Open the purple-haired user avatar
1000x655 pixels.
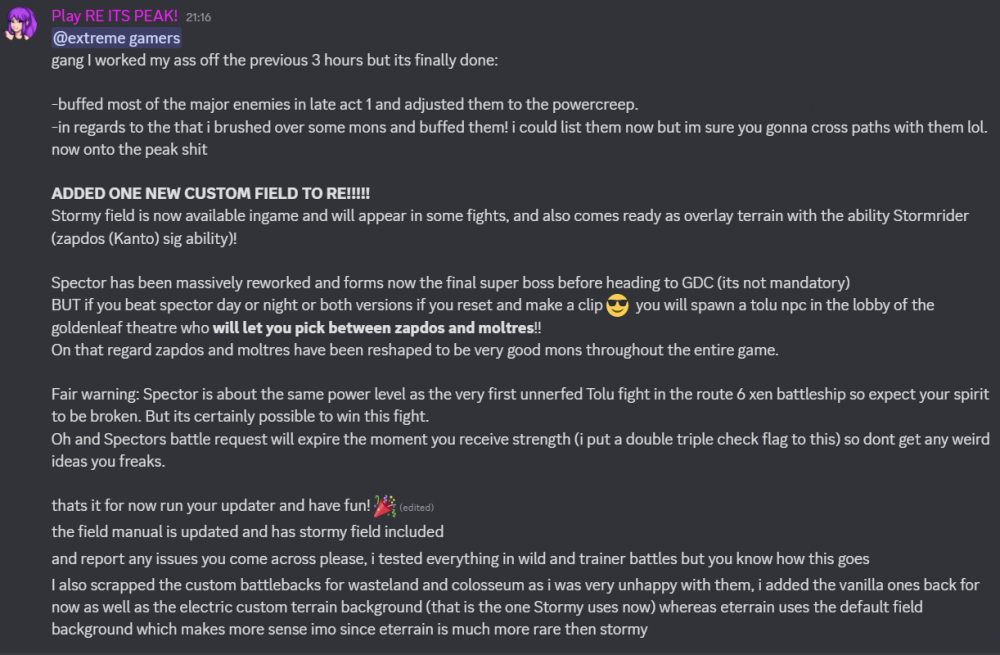(x=20, y=24)
